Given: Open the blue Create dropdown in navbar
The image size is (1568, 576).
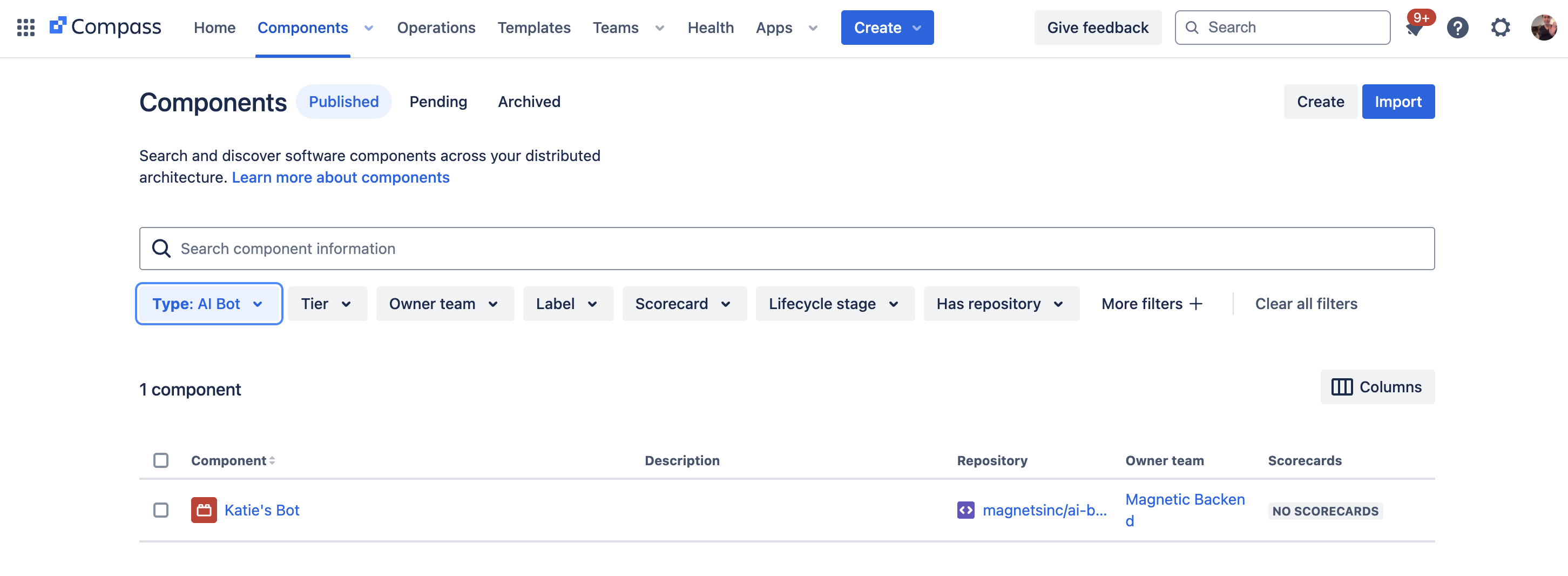Looking at the screenshot, I should point(887,28).
